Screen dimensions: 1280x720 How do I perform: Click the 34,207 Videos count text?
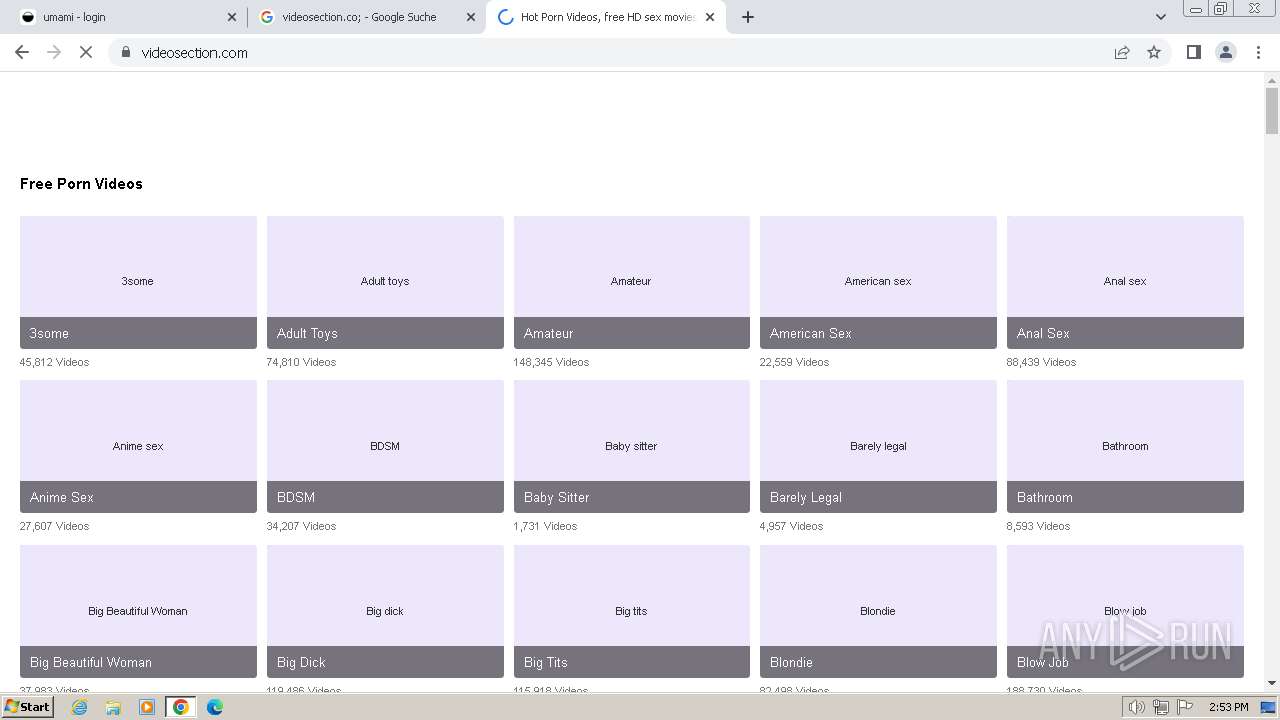coord(301,526)
